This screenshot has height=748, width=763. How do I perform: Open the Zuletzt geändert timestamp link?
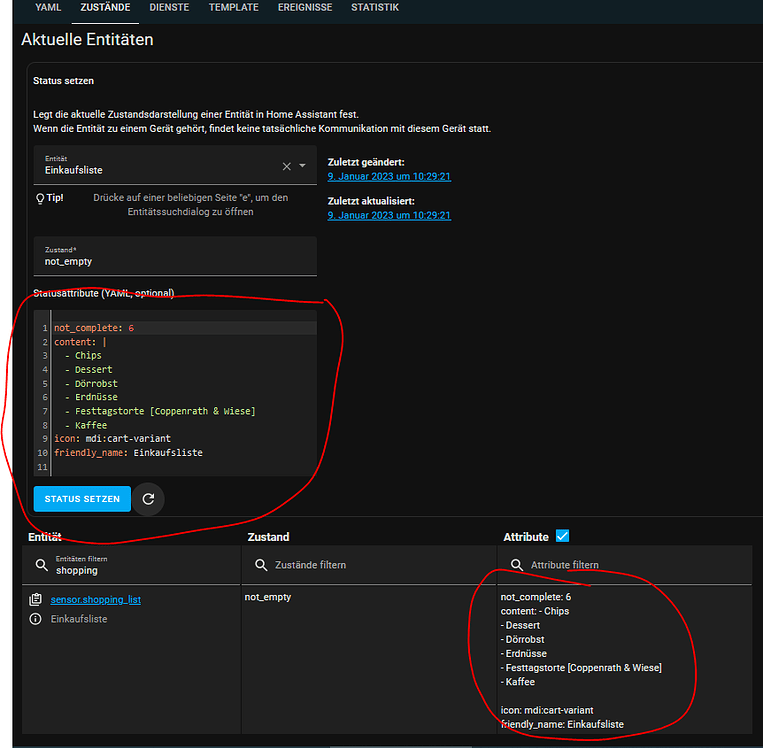389,177
